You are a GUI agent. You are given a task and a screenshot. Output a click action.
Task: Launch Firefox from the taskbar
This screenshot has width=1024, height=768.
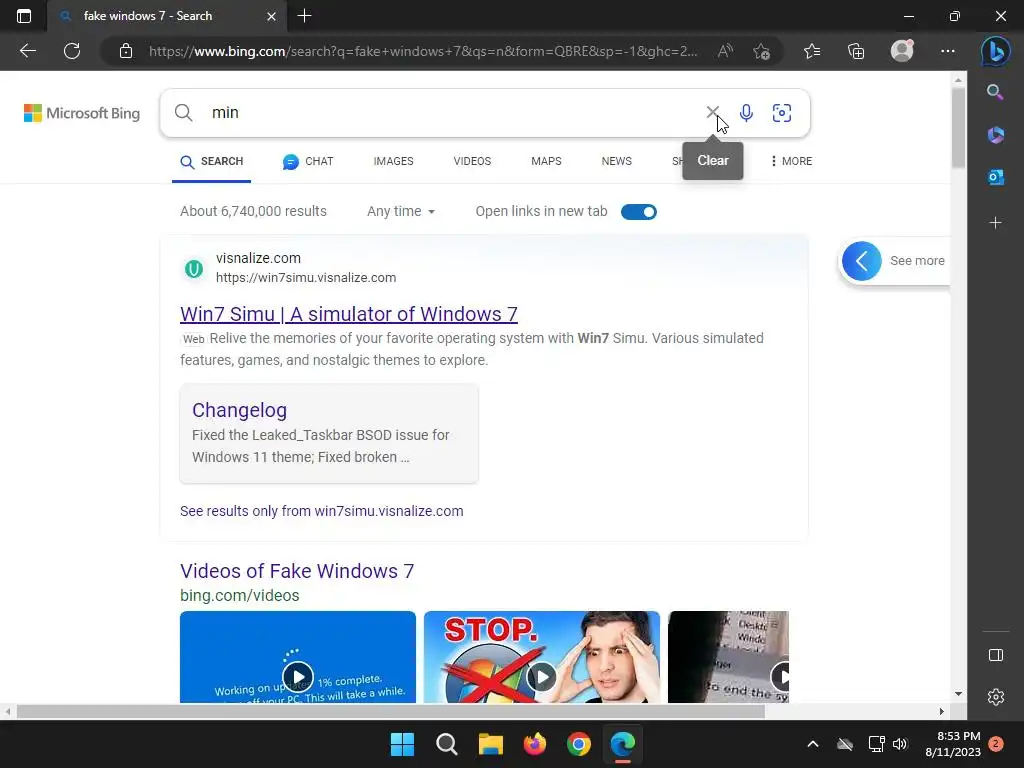click(534, 744)
